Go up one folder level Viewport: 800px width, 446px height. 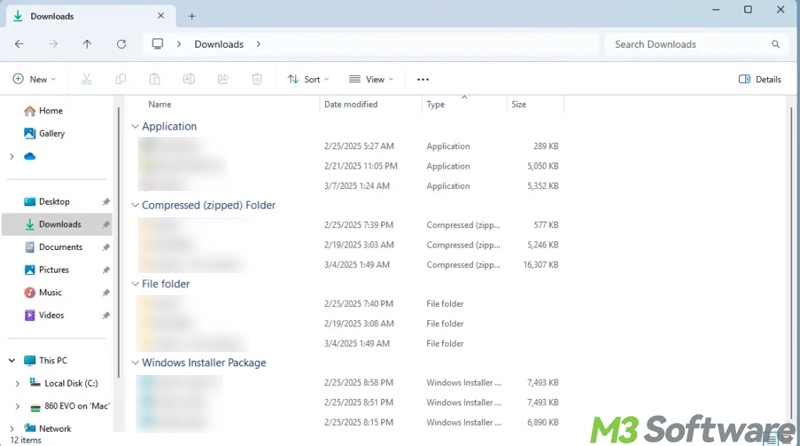point(87,44)
